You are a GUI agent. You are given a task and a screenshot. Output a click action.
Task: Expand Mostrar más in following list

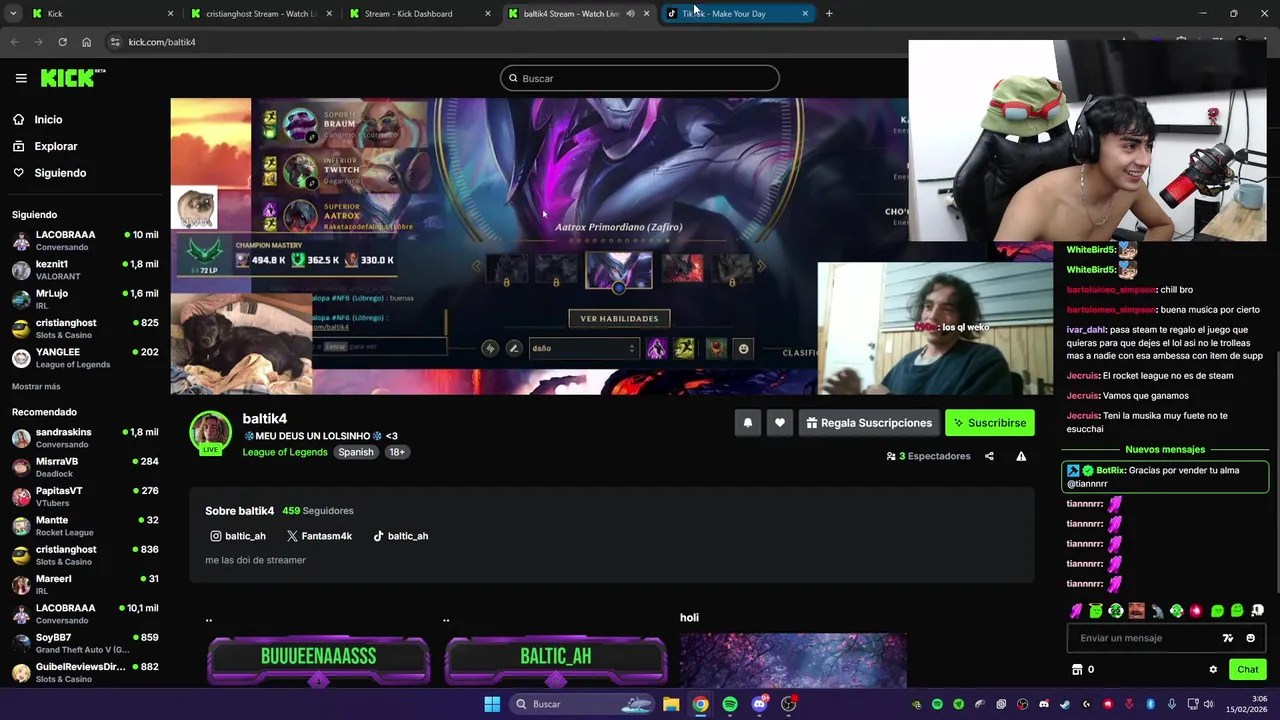[36, 386]
